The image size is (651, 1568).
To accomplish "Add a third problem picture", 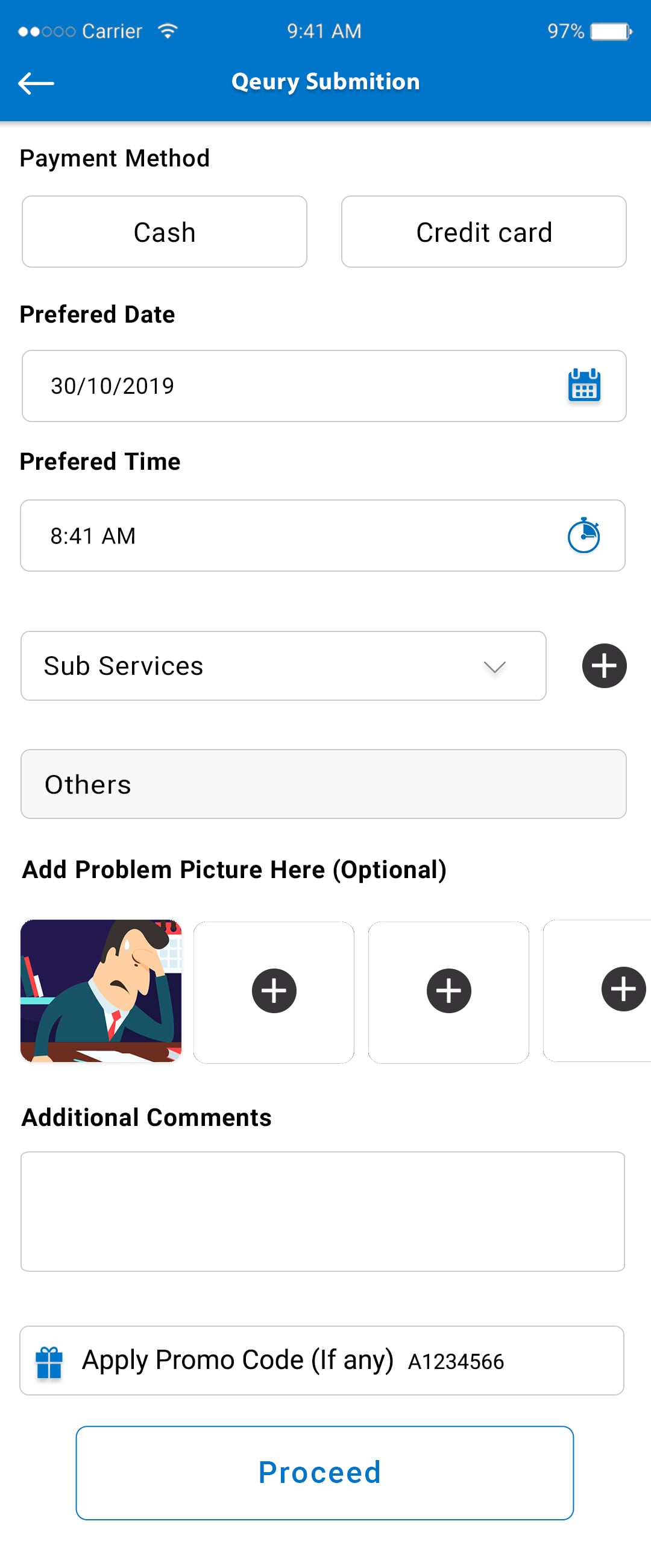I will click(448, 991).
